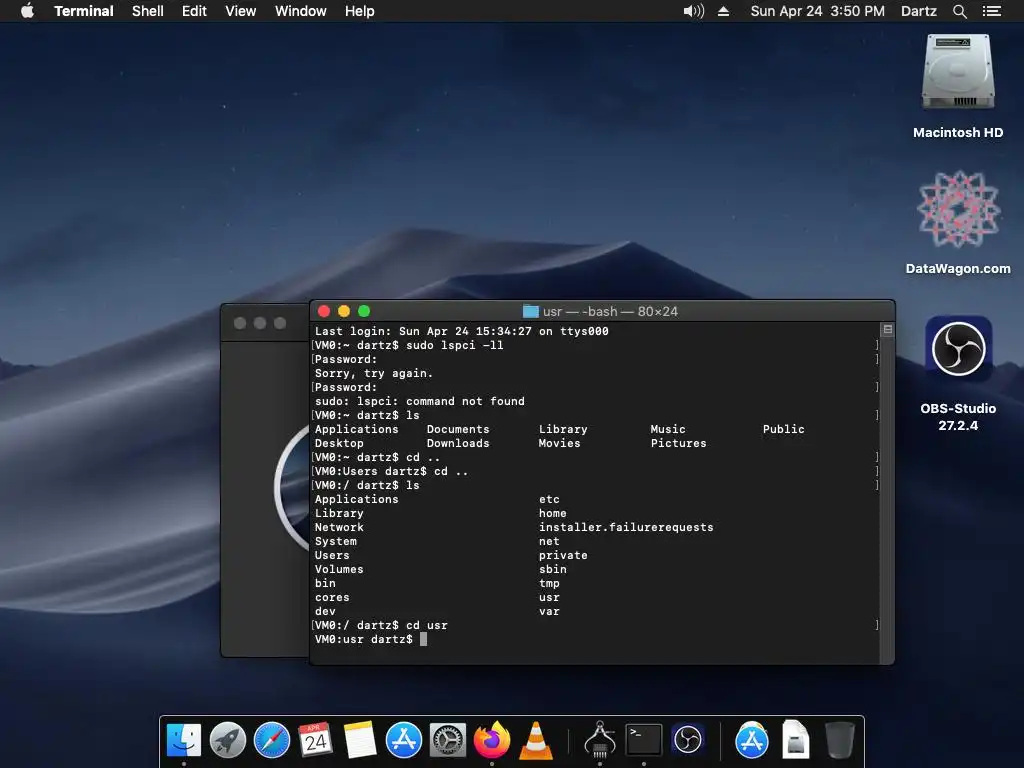This screenshot has width=1024, height=768.
Task: Launch Firefox from the Dock
Action: click(x=492, y=741)
